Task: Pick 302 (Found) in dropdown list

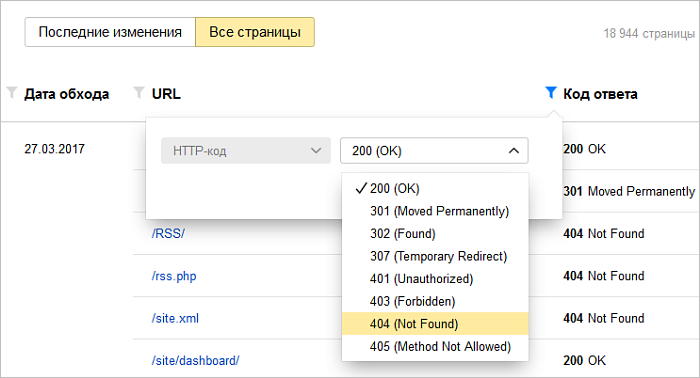Action: tap(435, 233)
